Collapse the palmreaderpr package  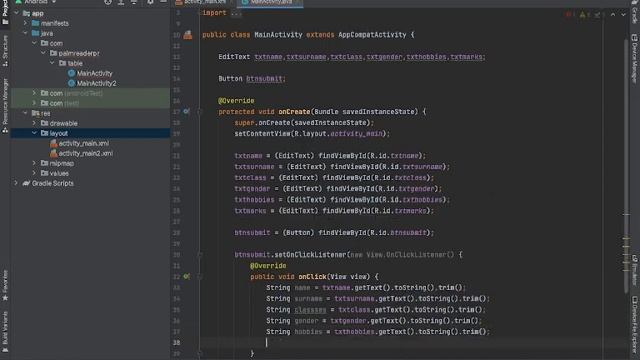coord(43,53)
